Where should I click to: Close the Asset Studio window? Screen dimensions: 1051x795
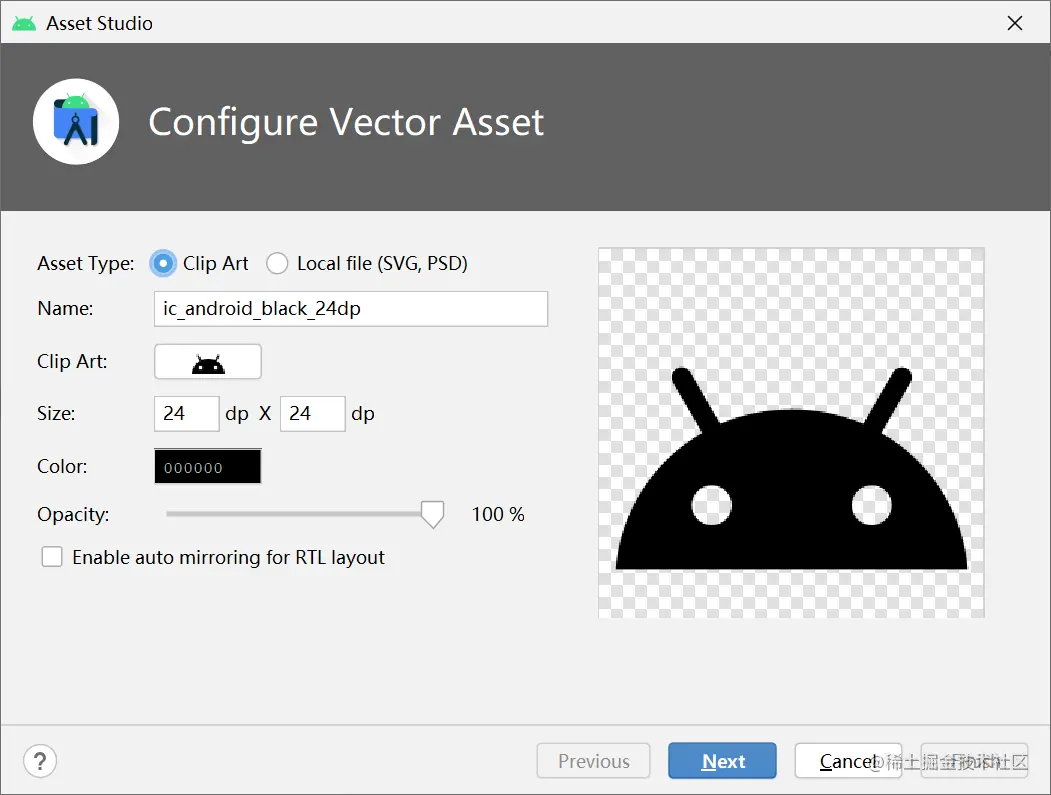point(1014,22)
